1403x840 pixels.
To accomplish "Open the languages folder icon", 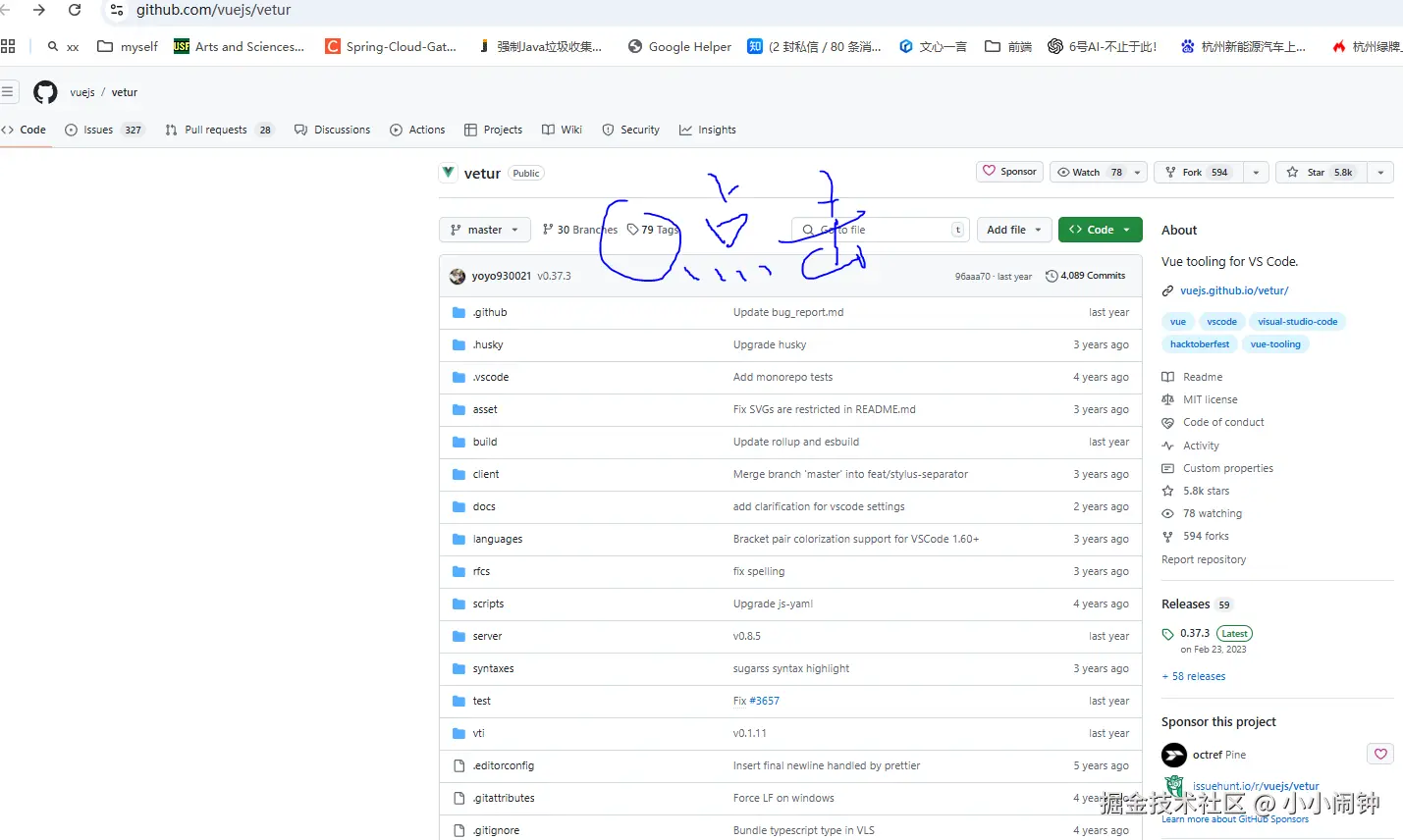I will point(459,539).
